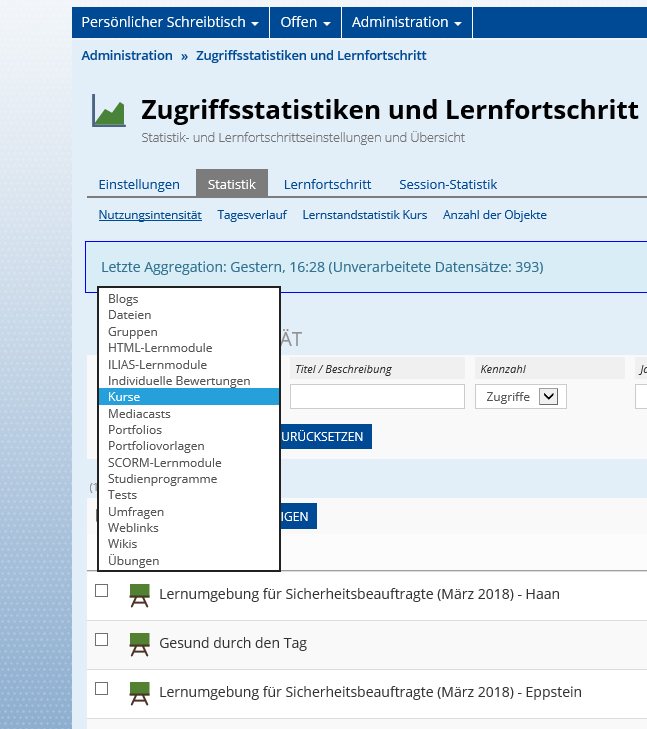The width and height of the screenshot is (647, 729).
Task: Open the 'Administration' top menu dropdown
Action: pos(406,22)
